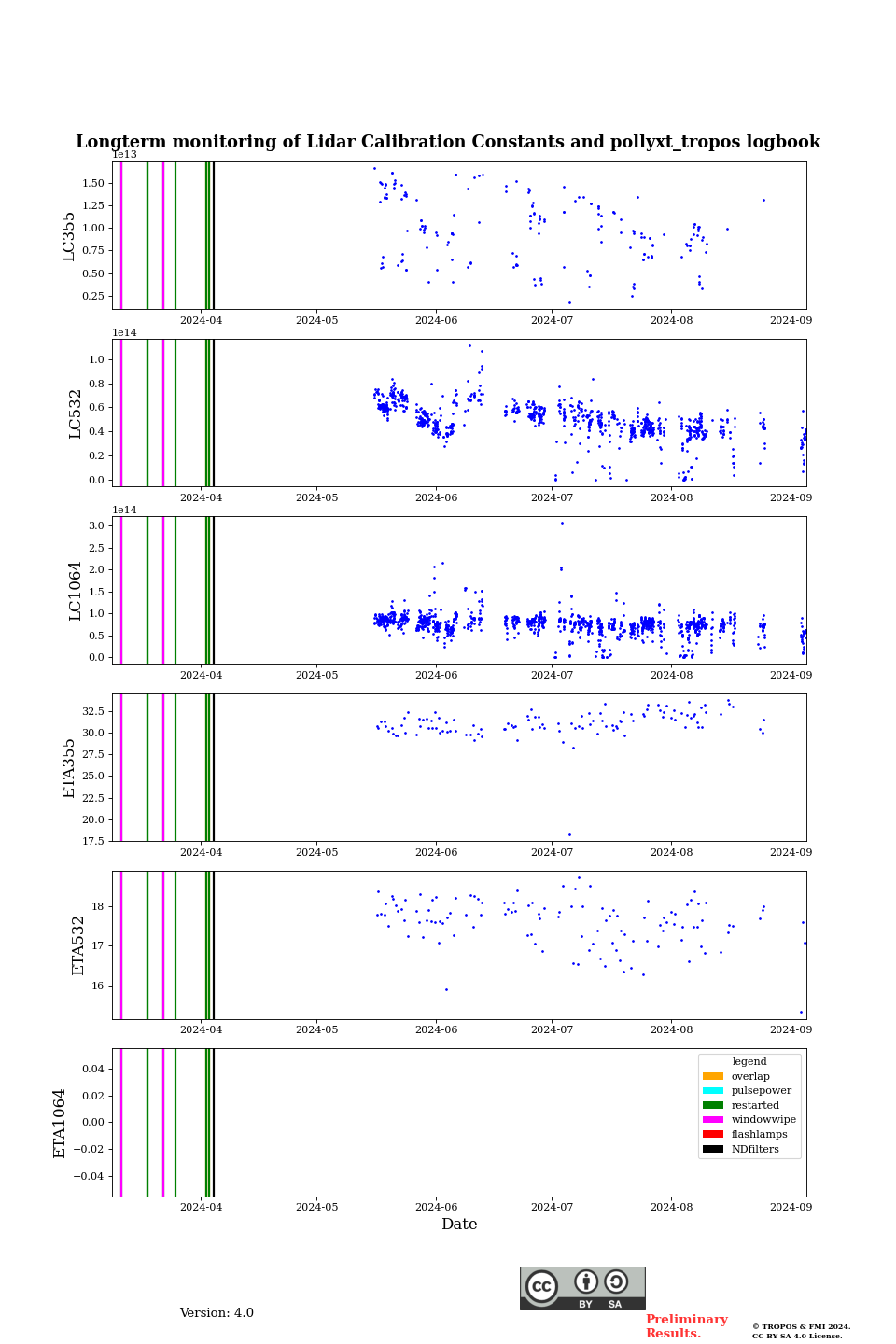
Task: Select the cyan pulsepower legend swatch
Action: pyautogui.click(x=713, y=1091)
